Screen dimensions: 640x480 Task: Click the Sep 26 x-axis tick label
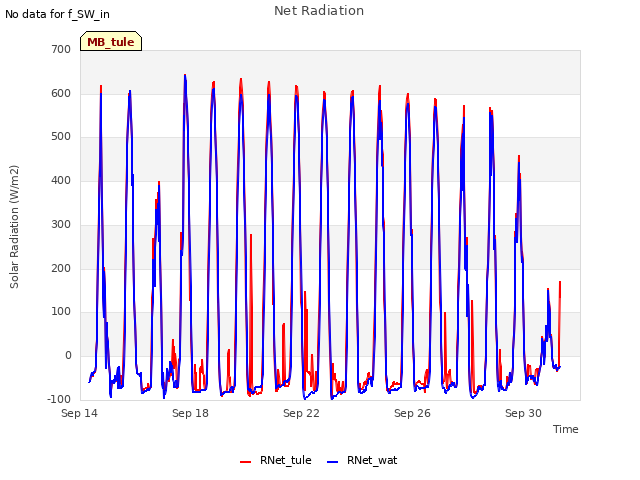coord(412,413)
